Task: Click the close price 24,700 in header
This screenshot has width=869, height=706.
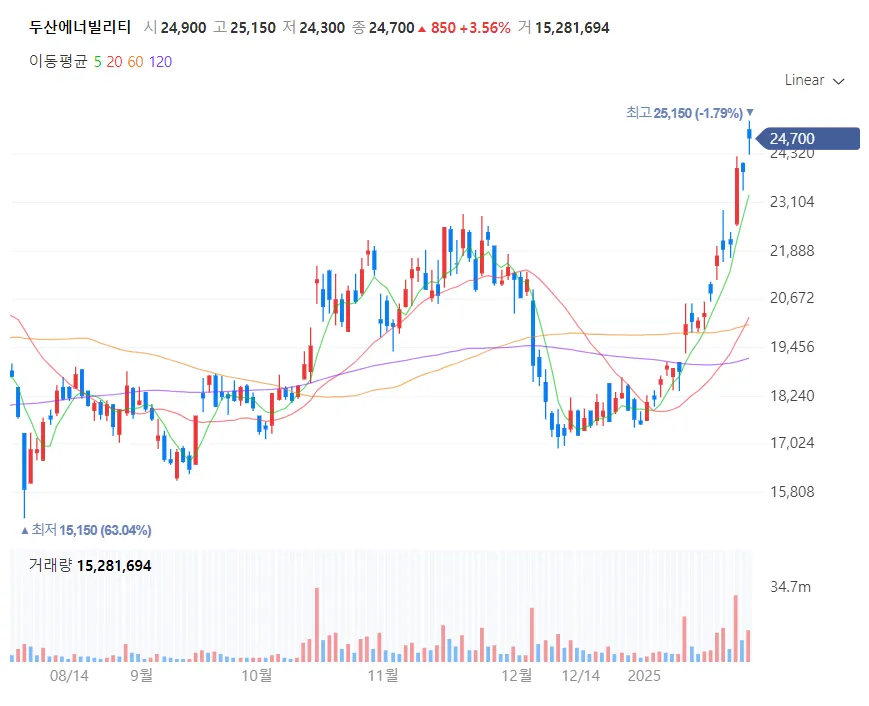Action: pyautogui.click(x=391, y=28)
